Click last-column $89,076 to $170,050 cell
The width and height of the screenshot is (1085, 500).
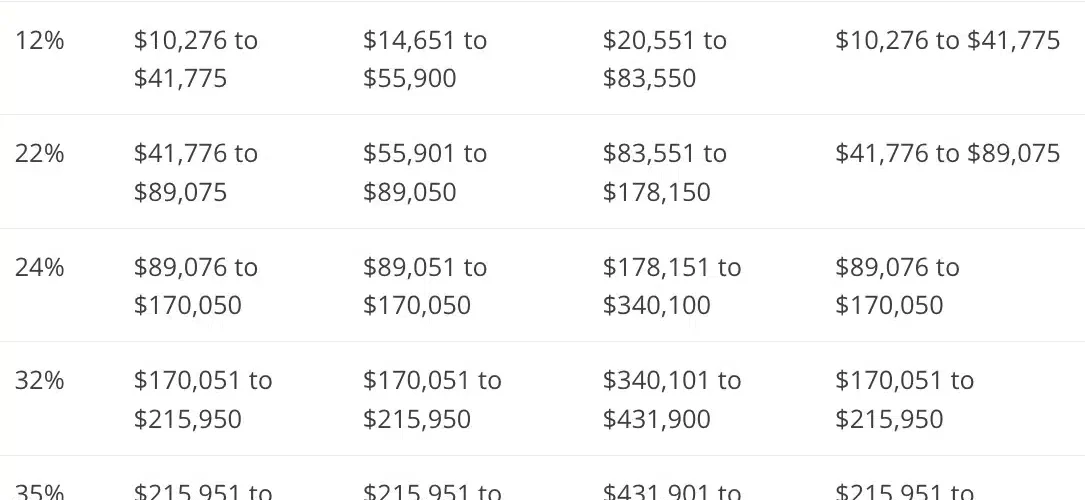coord(897,286)
